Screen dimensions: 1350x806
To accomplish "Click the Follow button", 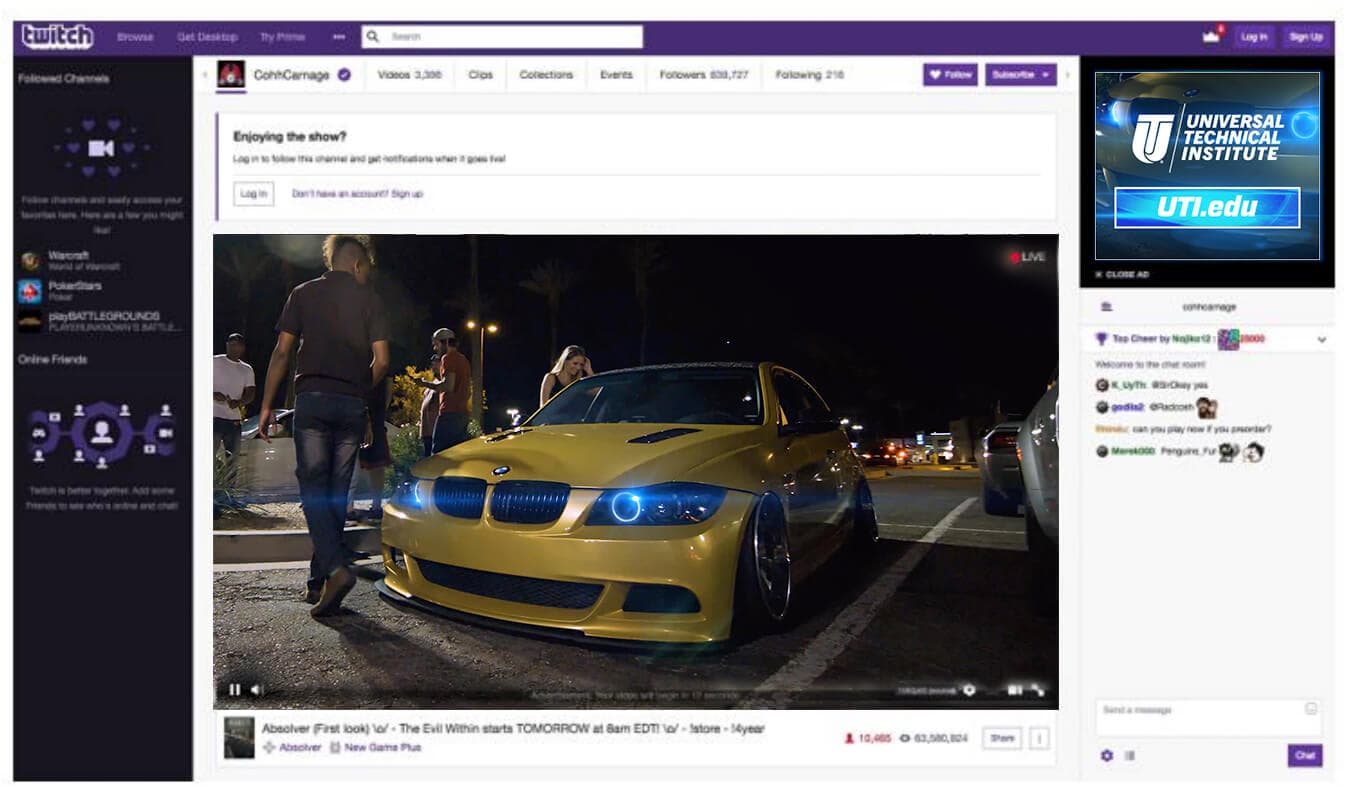I will [x=950, y=75].
